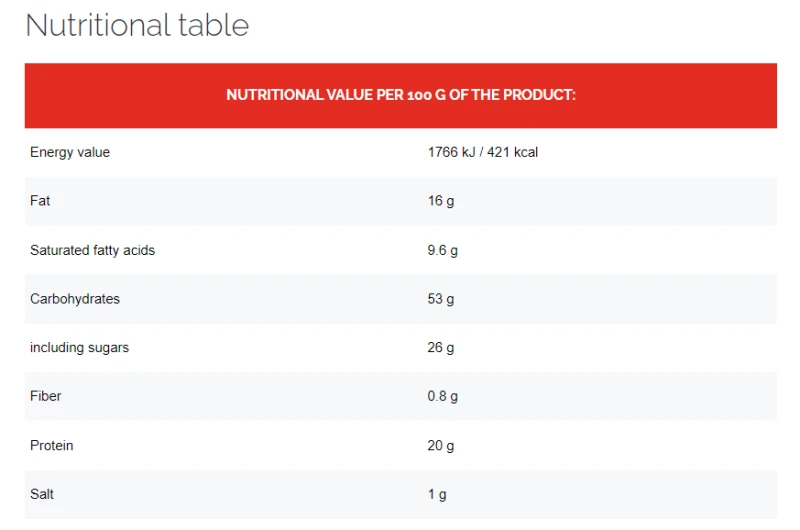The image size is (800, 530).
Task: Click the '421 kcal' energy figure
Action: [x=513, y=153]
